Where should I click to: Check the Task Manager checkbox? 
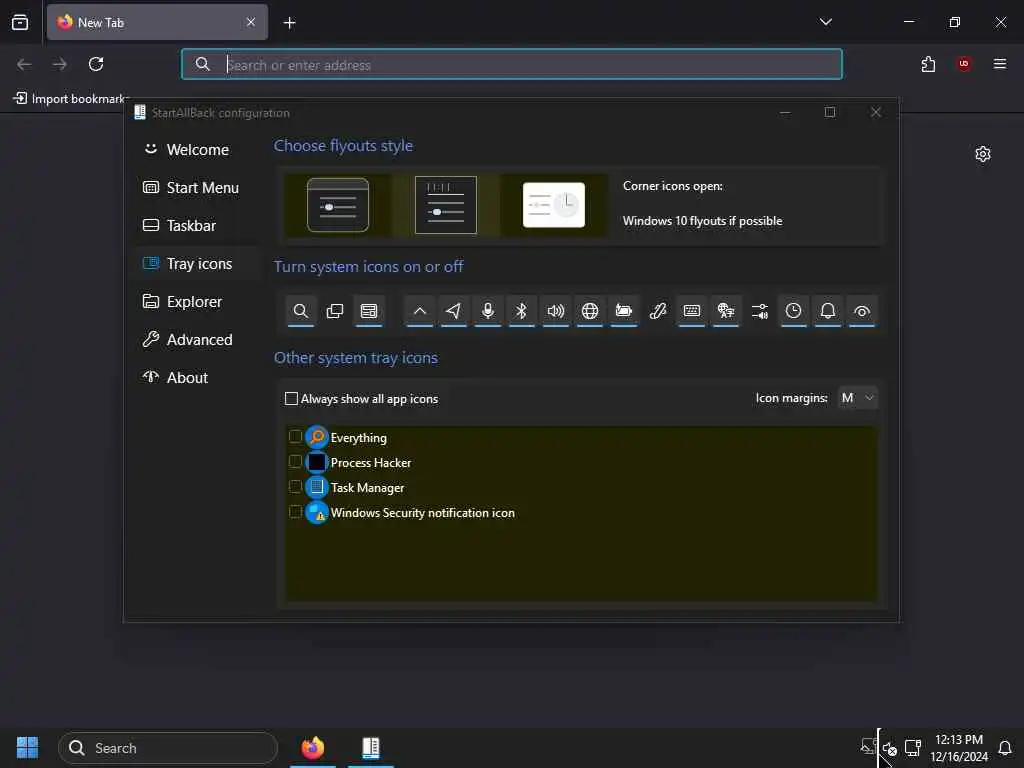[x=295, y=487]
